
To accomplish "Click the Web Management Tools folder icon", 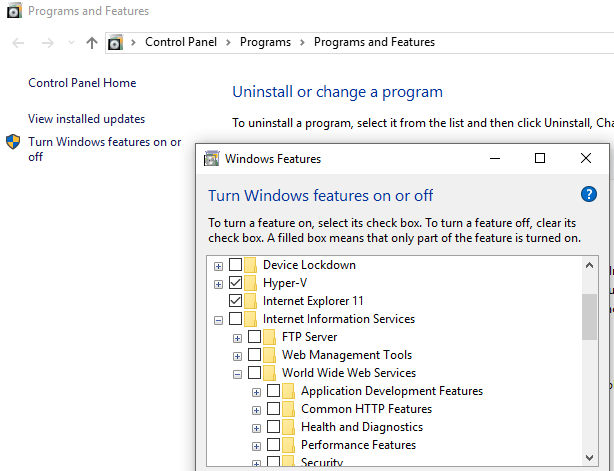I will pos(270,355).
